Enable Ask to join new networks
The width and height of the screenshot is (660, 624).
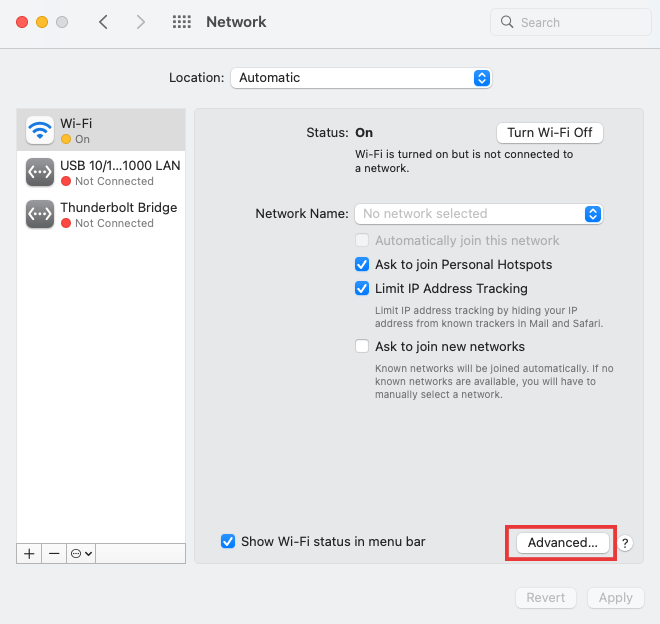pos(362,347)
